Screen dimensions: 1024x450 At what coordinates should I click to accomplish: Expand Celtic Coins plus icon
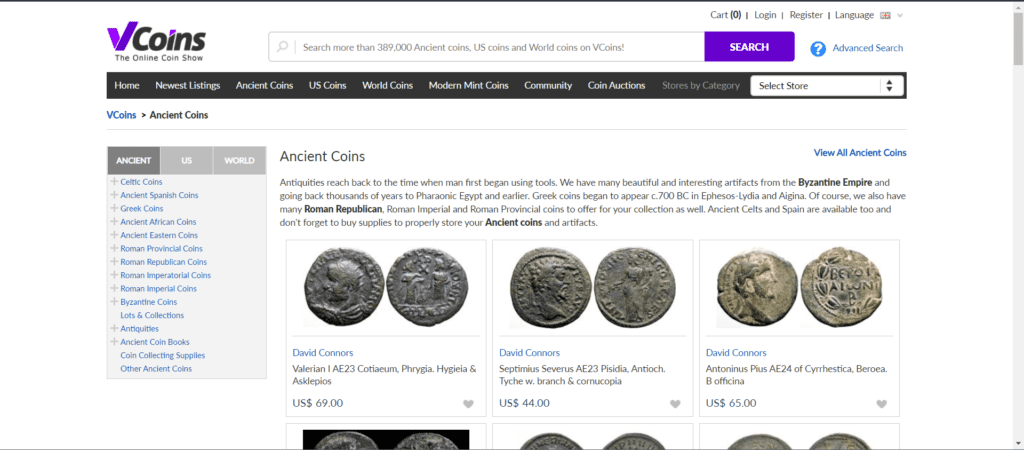click(x=115, y=182)
